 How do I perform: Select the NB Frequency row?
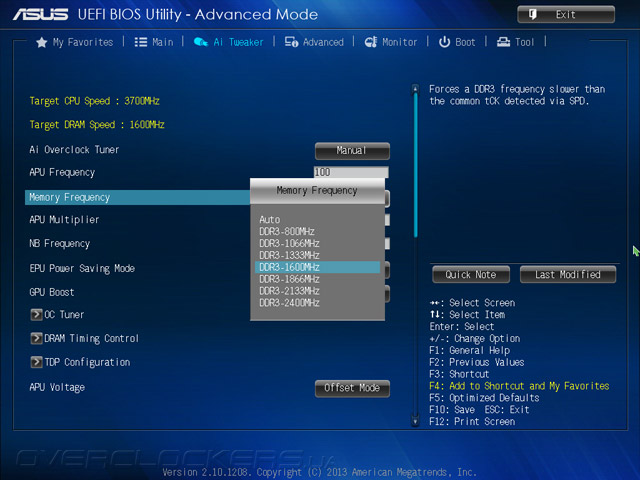(x=60, y=244)
